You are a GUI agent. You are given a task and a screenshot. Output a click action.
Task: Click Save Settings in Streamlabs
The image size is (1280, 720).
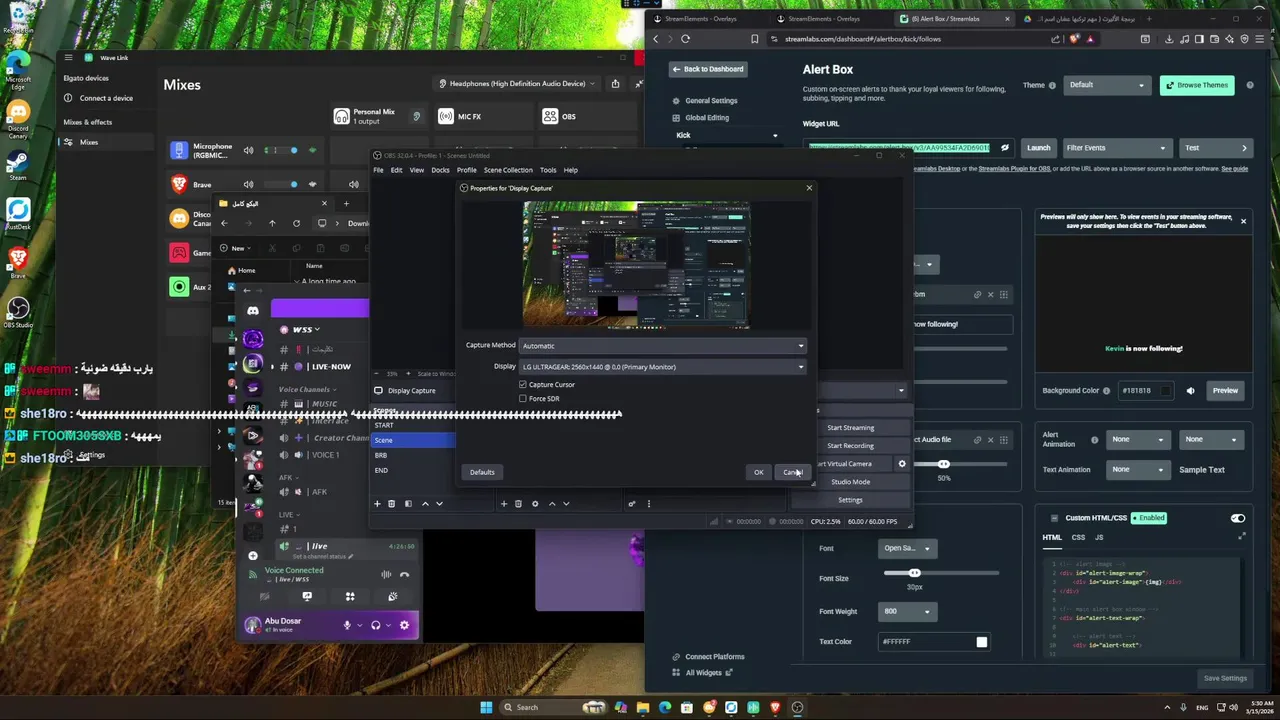pos(1225,678)
